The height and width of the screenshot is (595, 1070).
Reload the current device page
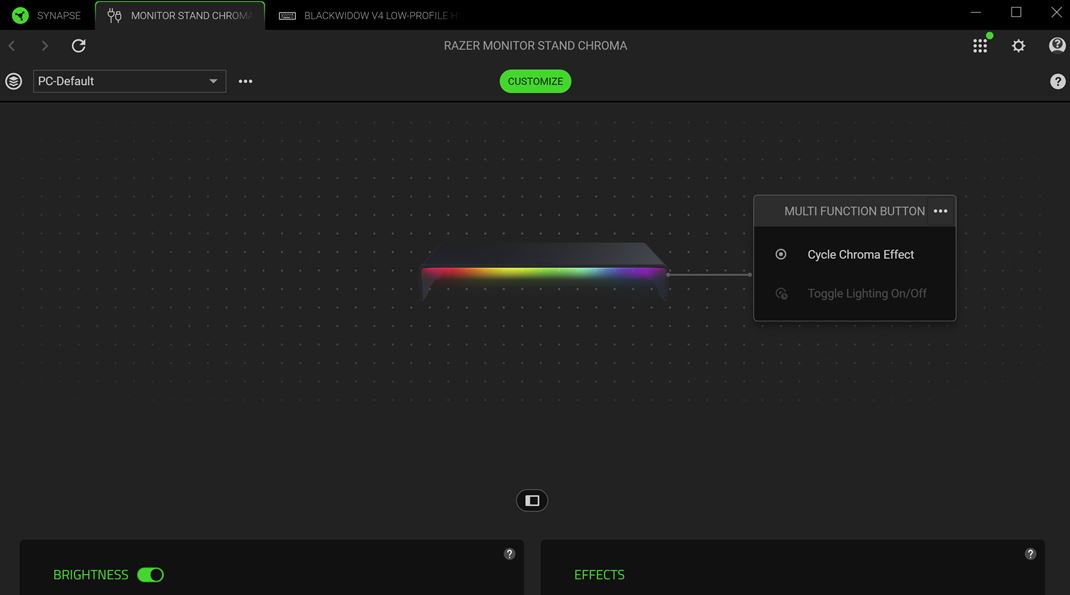[x=78, y=45]
